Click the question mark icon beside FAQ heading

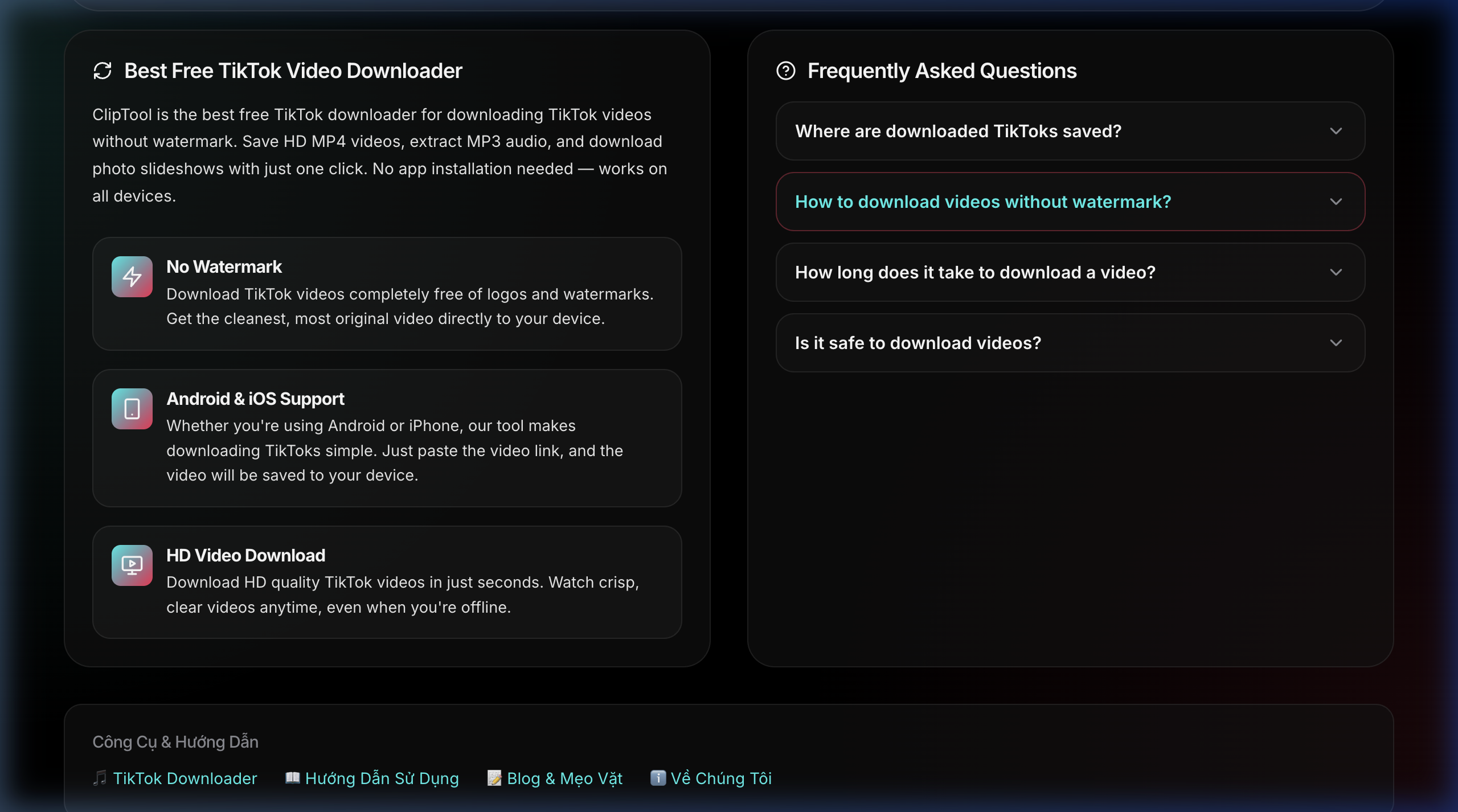[786, 71]
